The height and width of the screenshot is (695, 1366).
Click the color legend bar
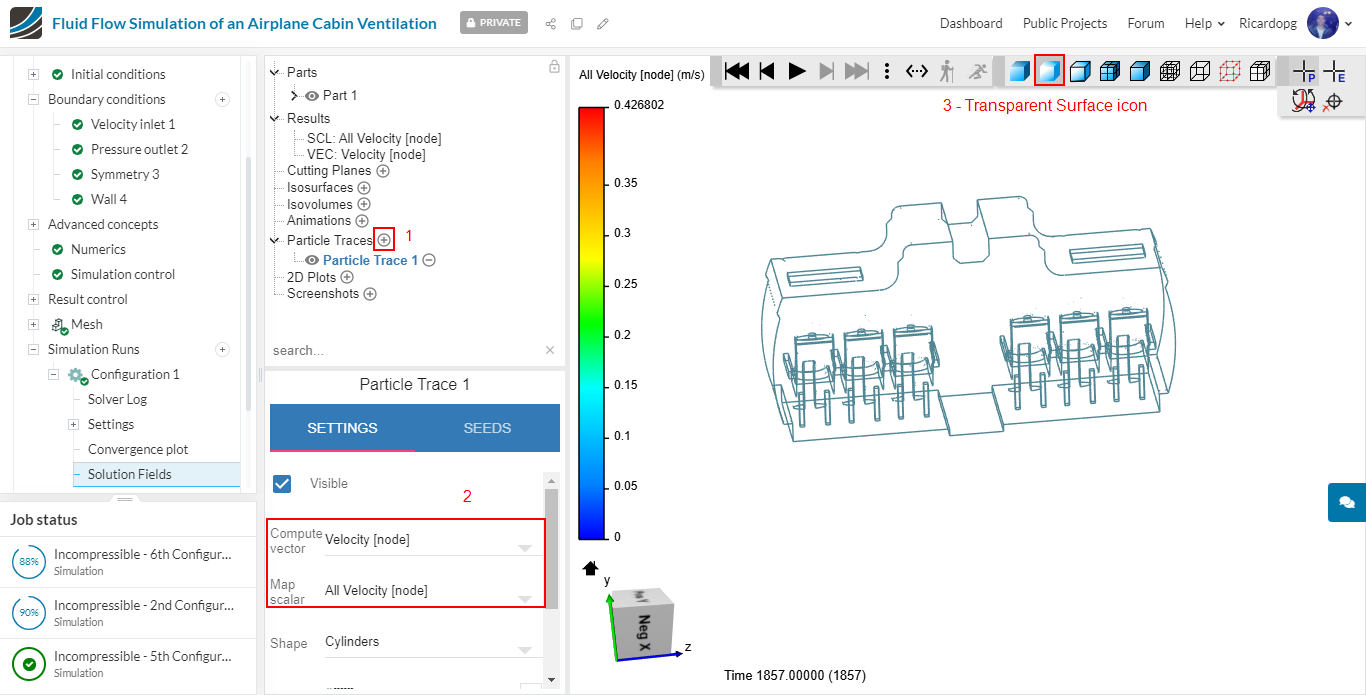click(592, 322)
